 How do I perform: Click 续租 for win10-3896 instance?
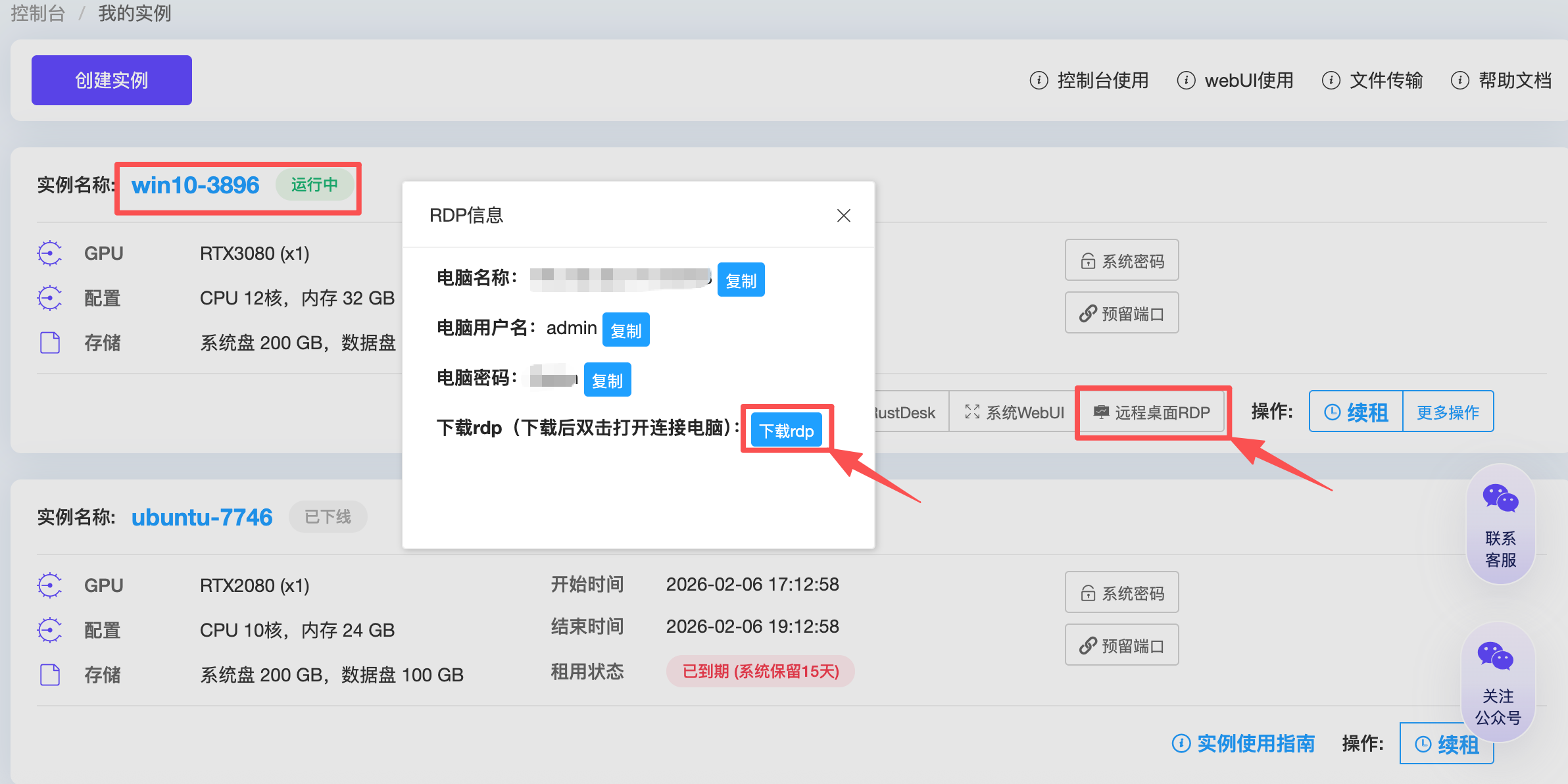[x=1356, y=412]
